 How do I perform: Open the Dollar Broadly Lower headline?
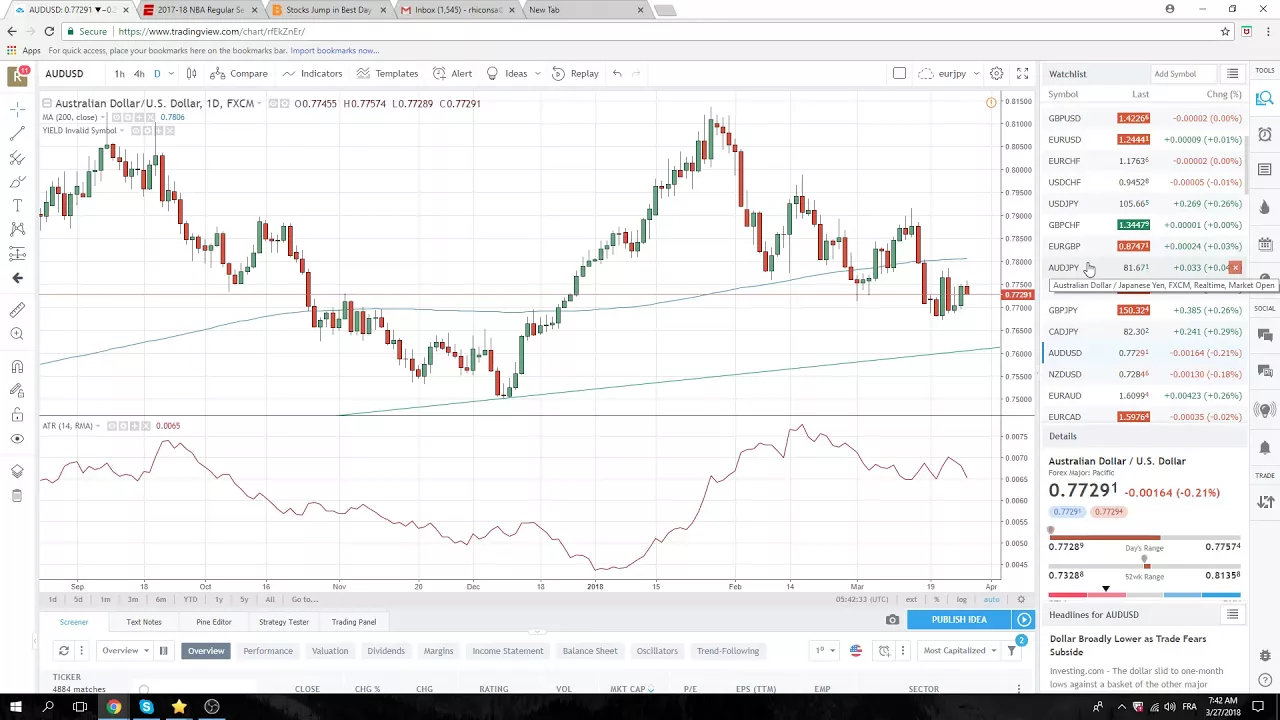tap(1128, 645)
